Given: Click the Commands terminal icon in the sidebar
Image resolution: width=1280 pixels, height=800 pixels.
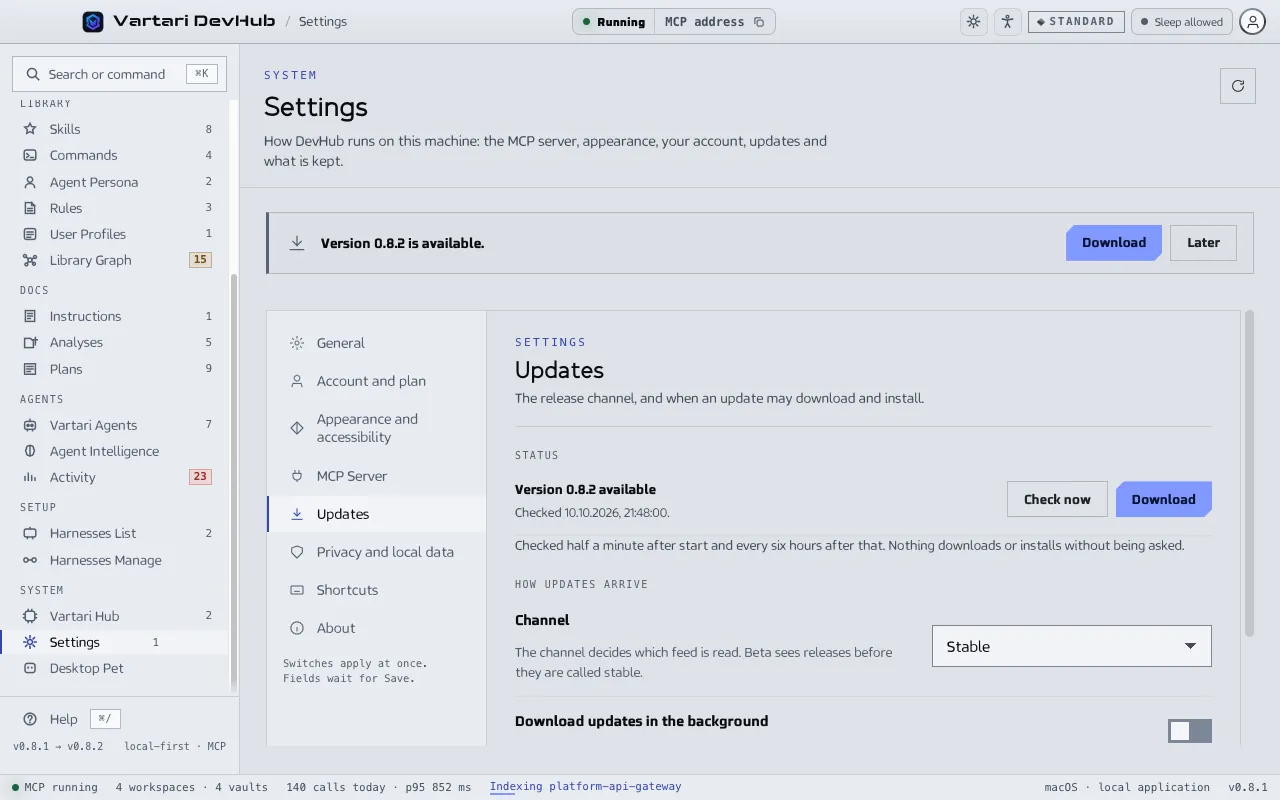Looking at the screenshot, I should (x=30, y=155).
